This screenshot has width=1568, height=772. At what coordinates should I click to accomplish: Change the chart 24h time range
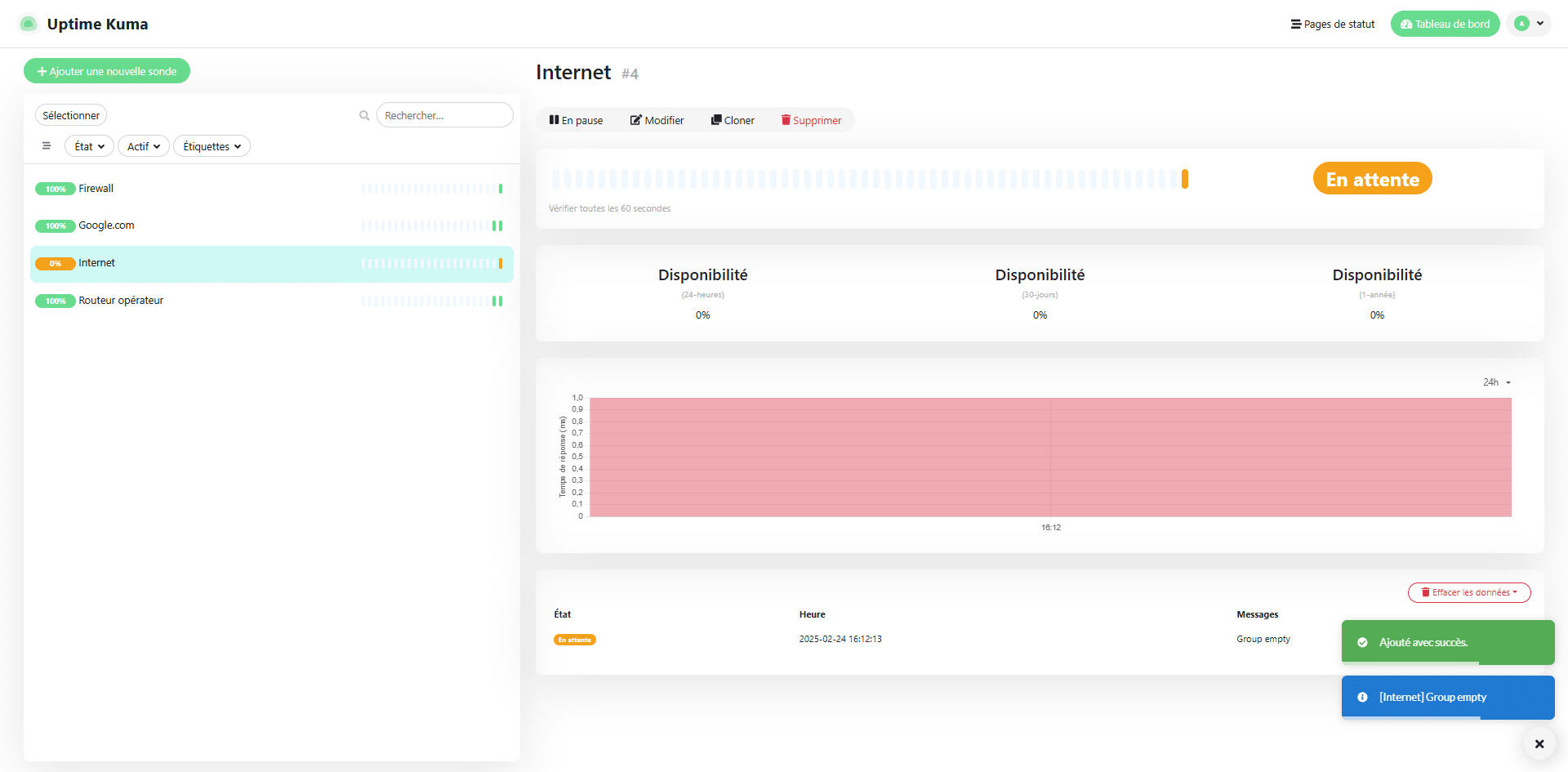click(1496, 382)
